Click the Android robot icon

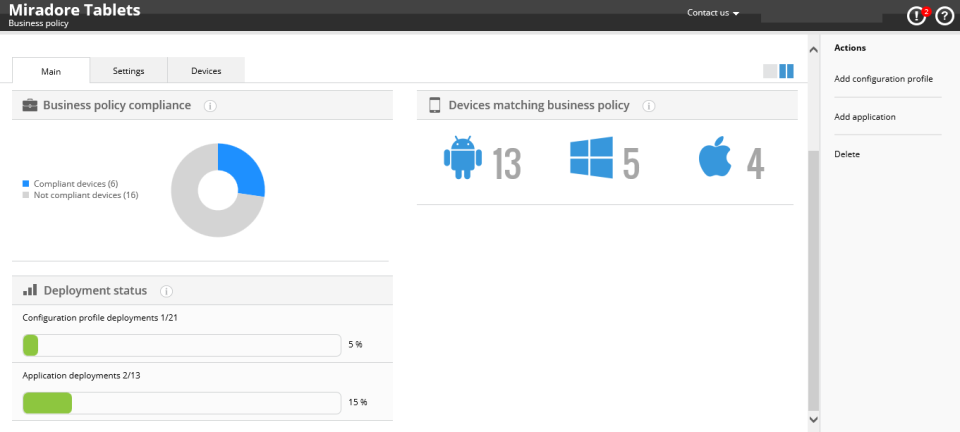pos(462,157)
